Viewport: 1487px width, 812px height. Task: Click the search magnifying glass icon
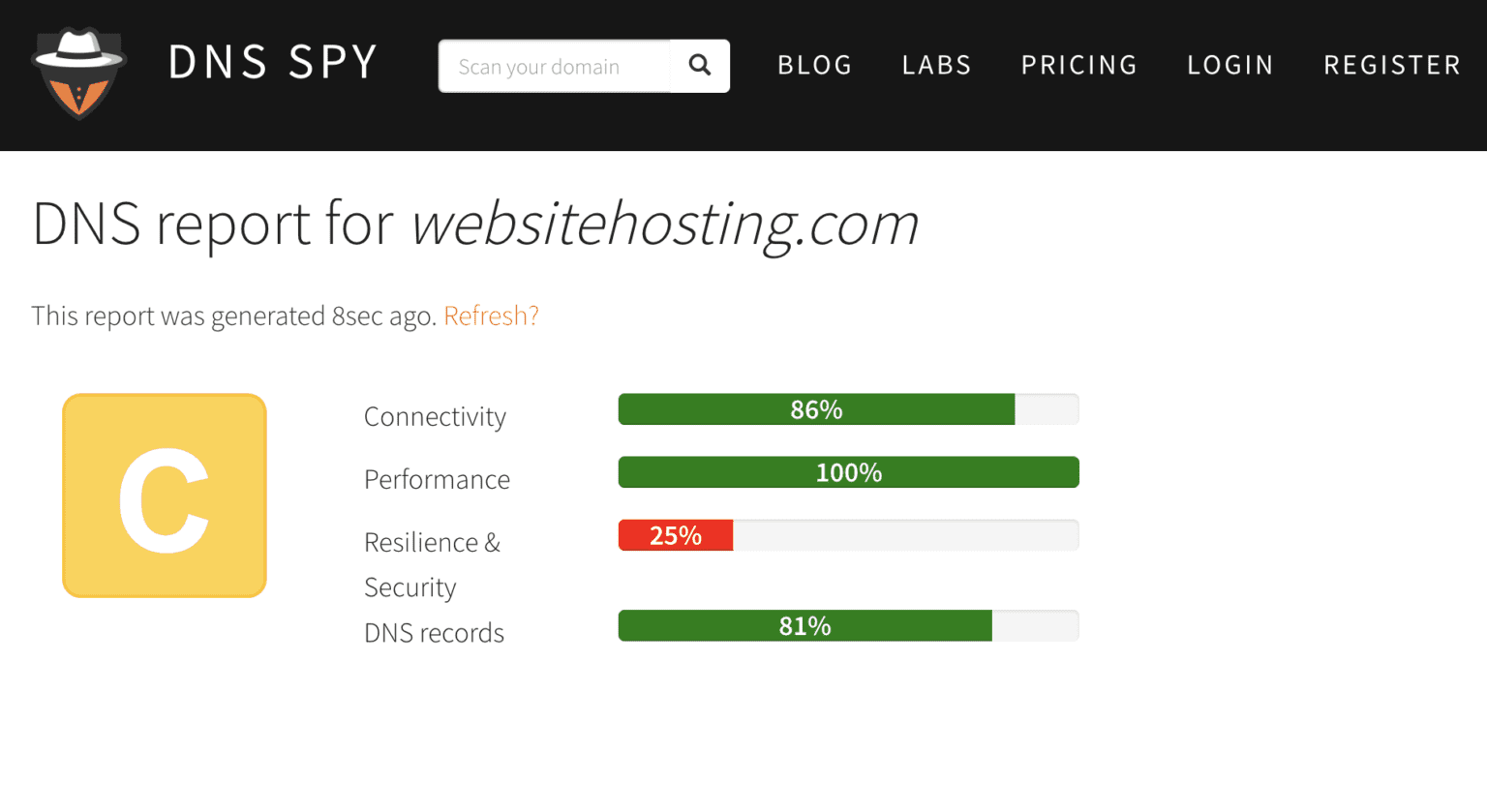pos(700,66)
